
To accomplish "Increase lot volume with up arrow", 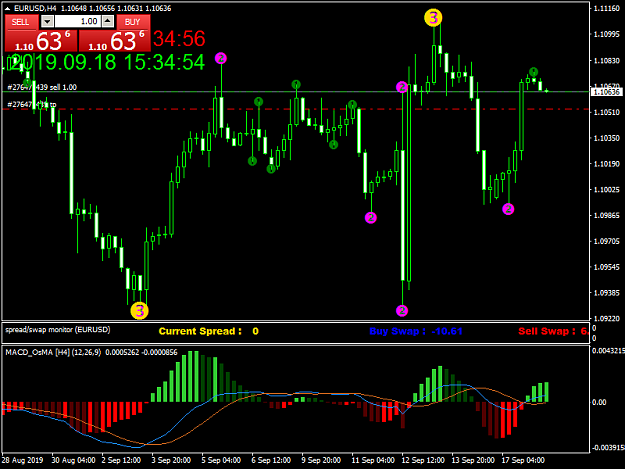I will pos(108,22).
